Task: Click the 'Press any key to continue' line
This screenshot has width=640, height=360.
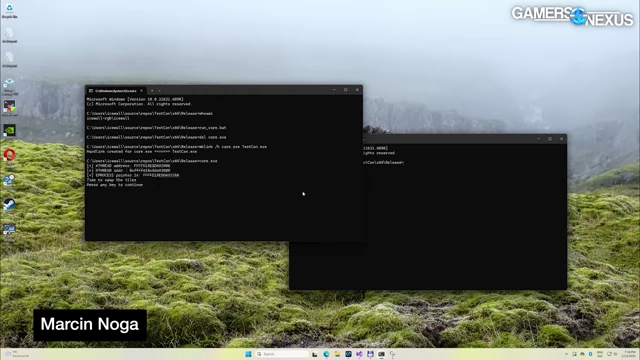Action: 115,185
